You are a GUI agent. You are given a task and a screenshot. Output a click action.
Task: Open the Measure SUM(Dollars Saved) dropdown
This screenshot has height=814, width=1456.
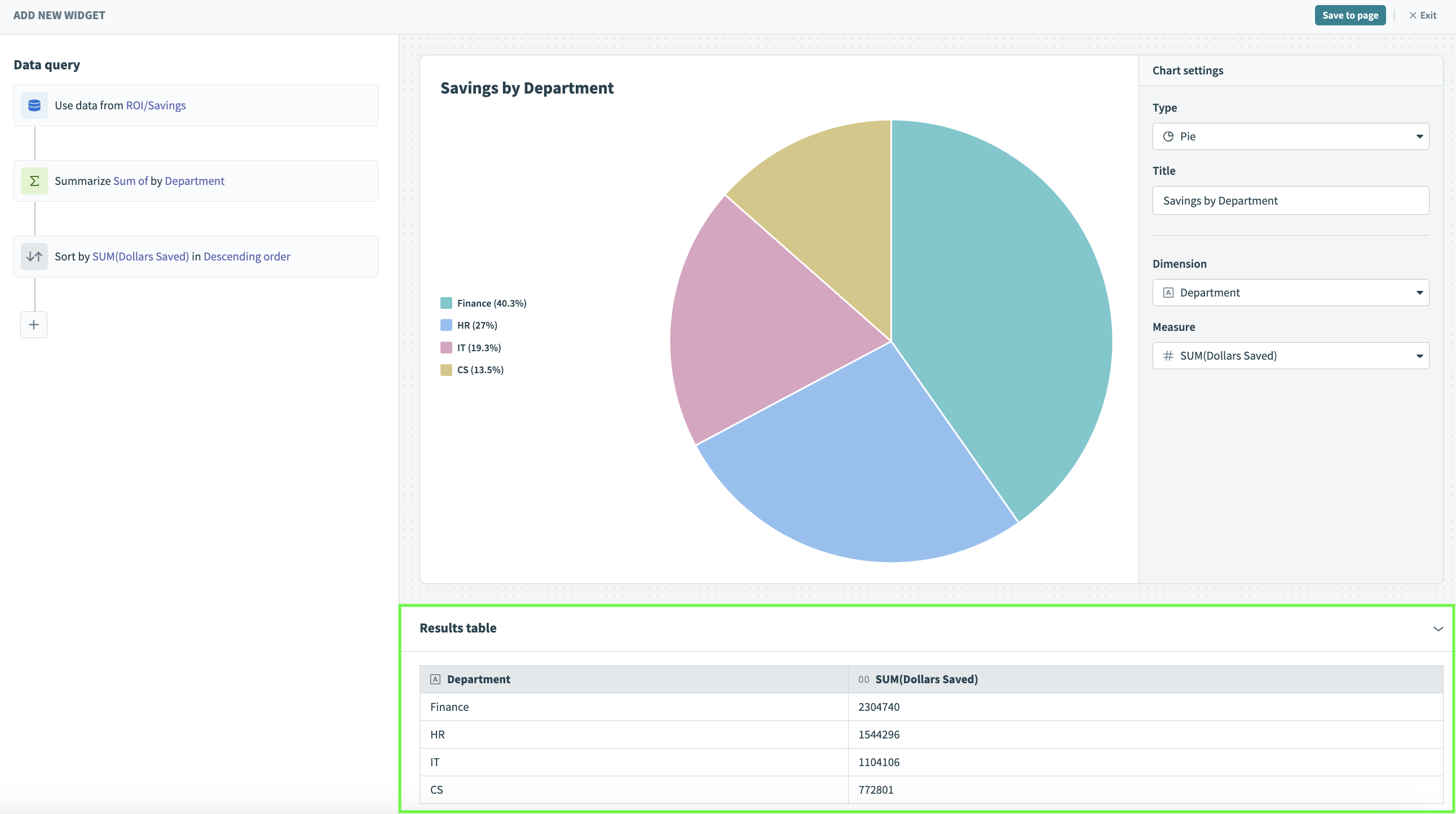(1290, 356)
